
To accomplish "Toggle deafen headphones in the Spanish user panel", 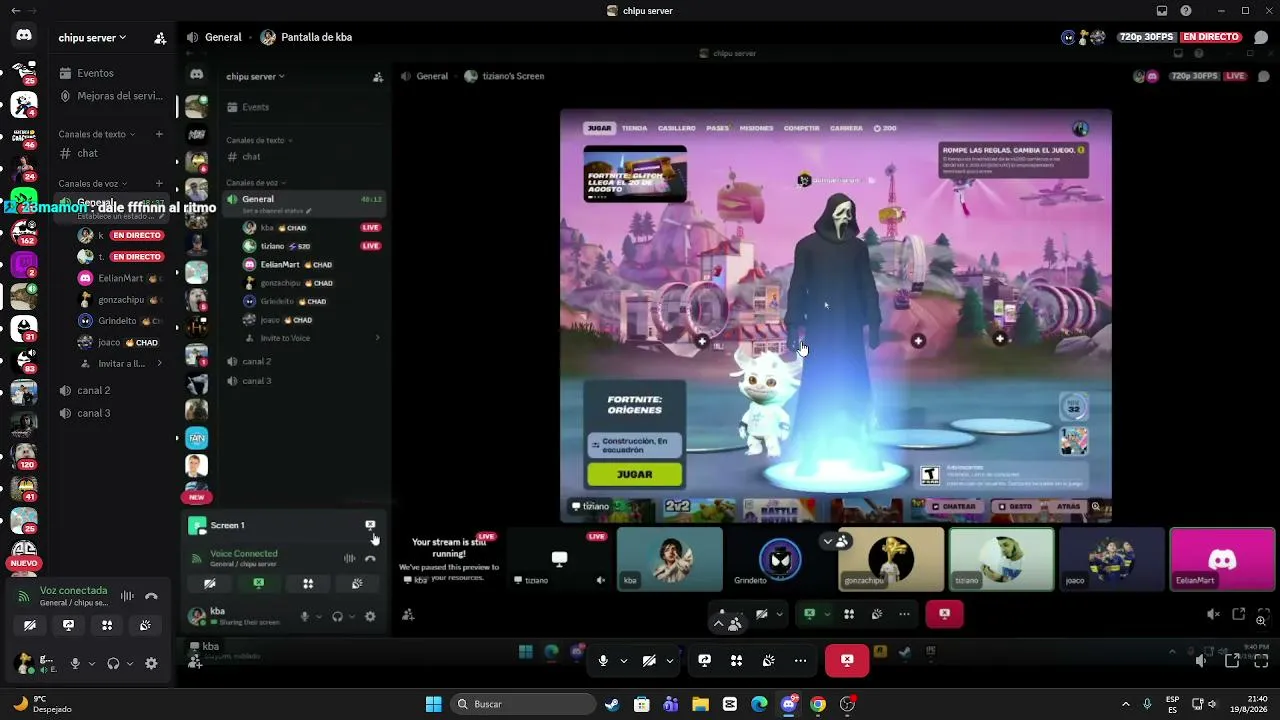I will click(113, 663).
